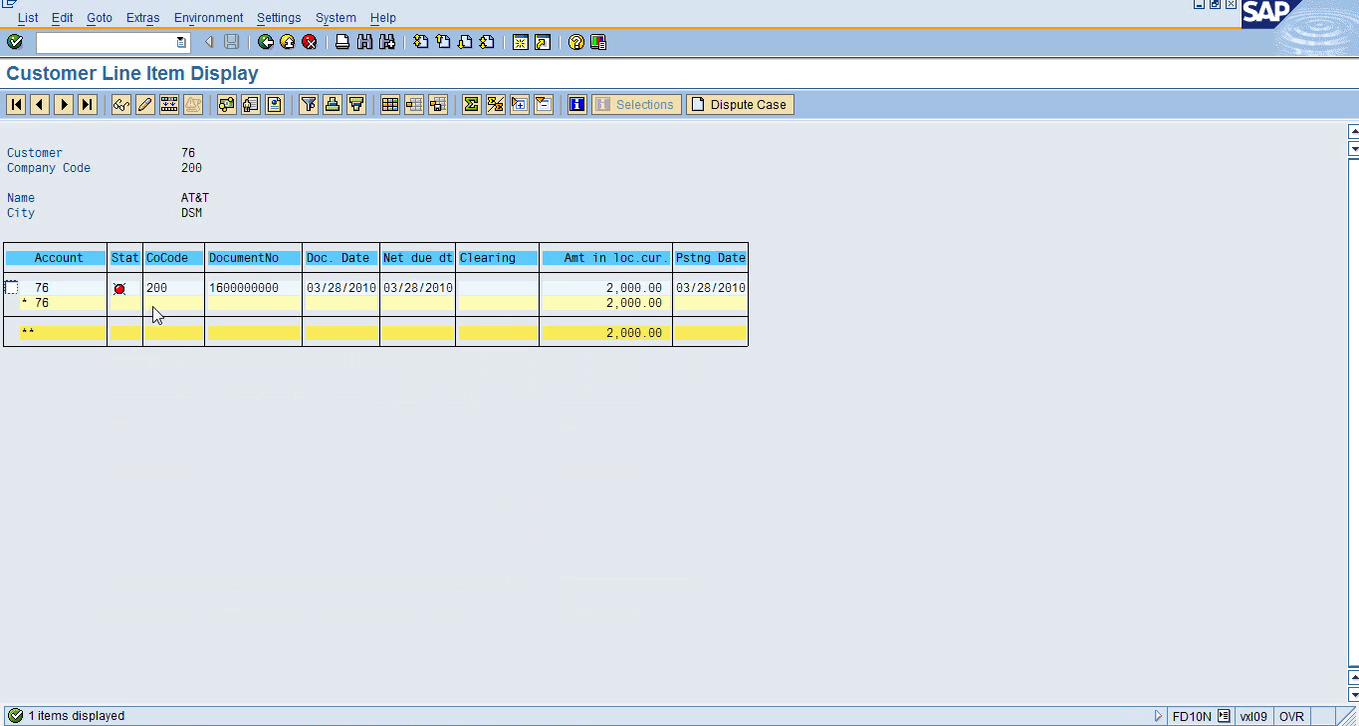The image size is (1359, 726).
Task: Click the Expand subtotals icon
Action: click(519, 104)
